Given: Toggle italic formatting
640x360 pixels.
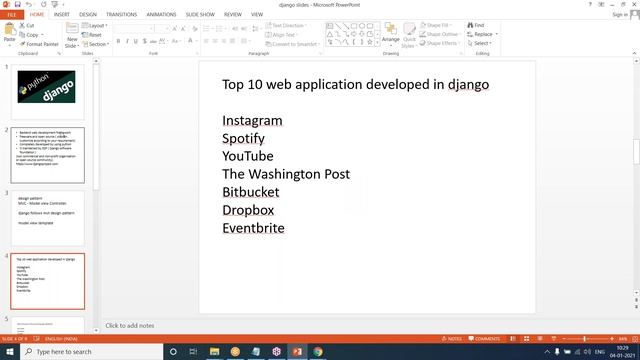Looking at the screenshot, I should pyautogui.click(x=127, y=41).
